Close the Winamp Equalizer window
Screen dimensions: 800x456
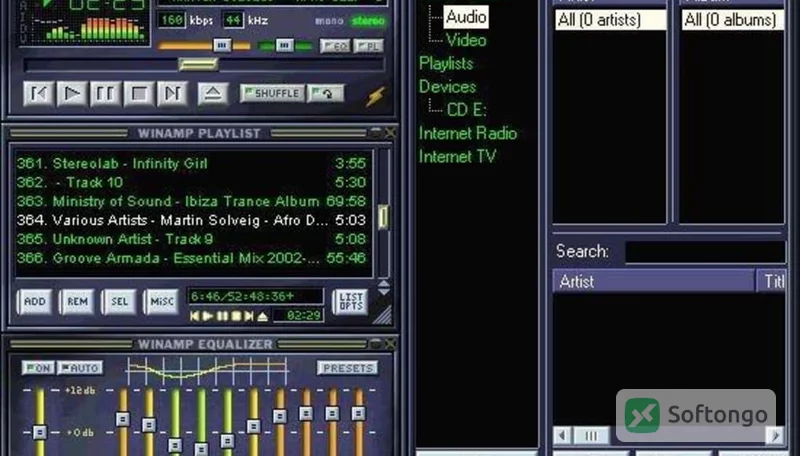click(390, 343)
